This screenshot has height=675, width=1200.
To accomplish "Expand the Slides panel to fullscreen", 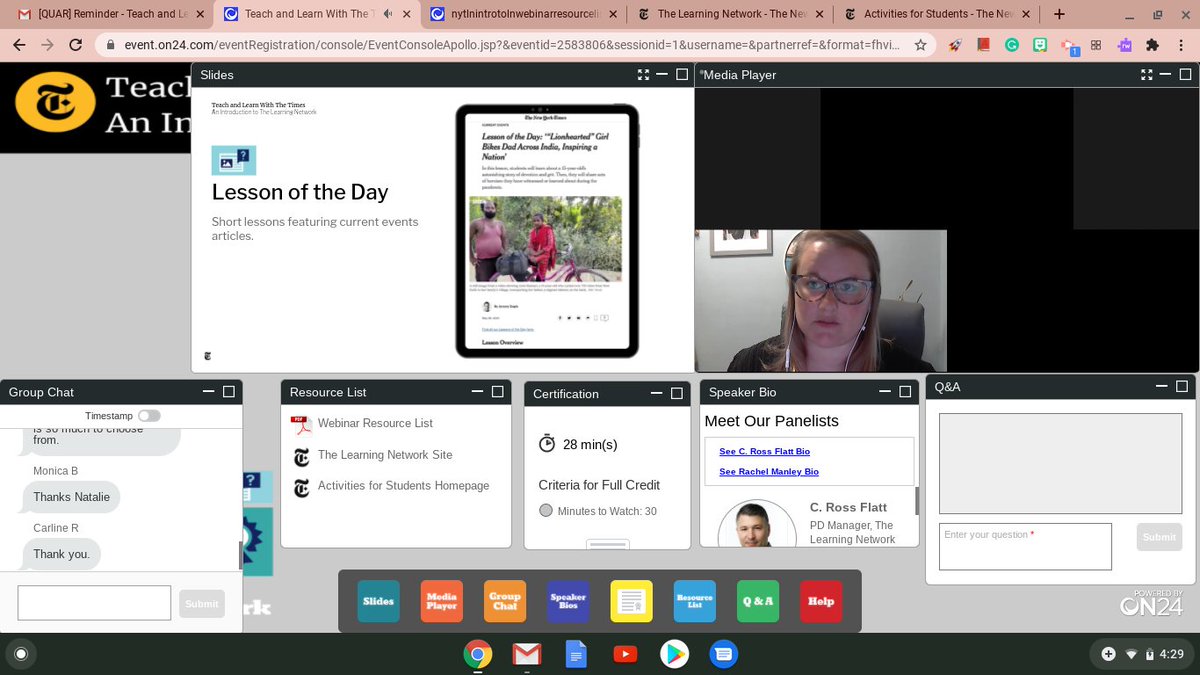I will 643,75.
